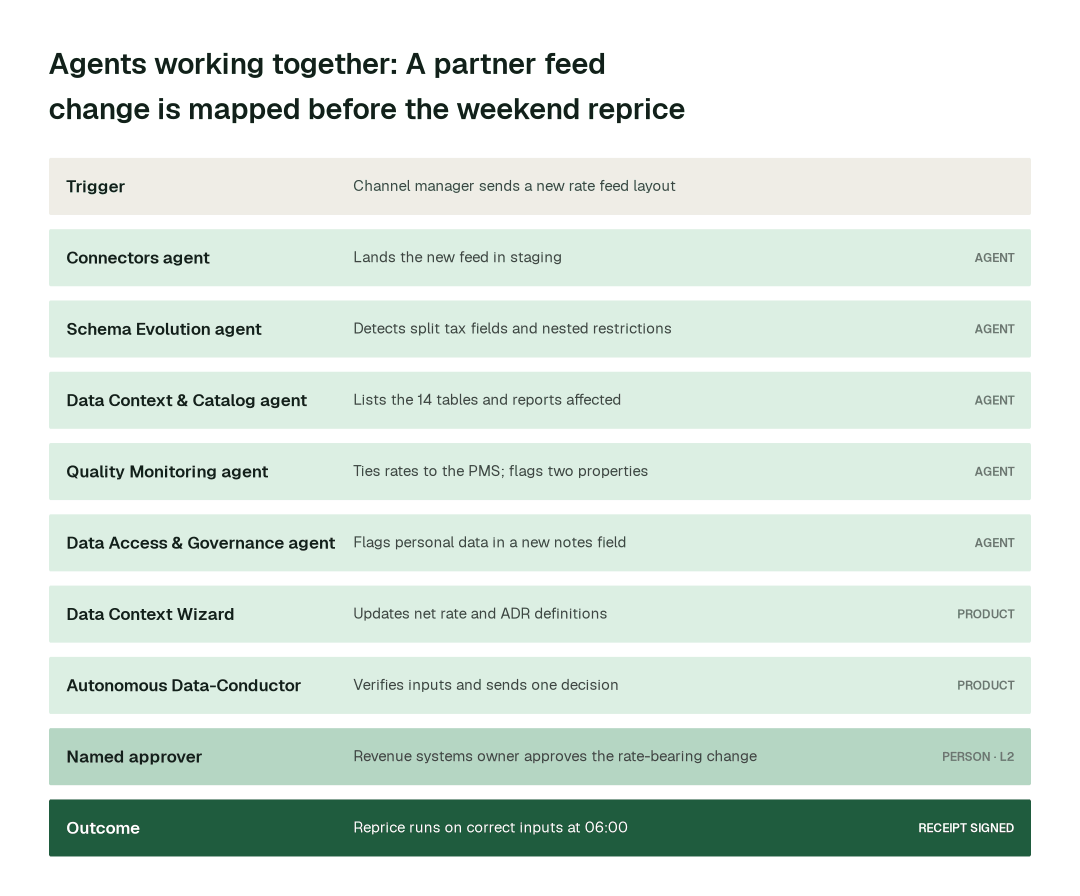1080x896 pixels.
Task: Open the Schema Evolution agent row
Action: click(539, 329)
